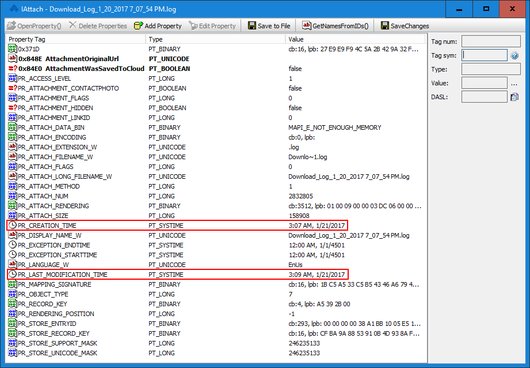Click clock icon beside PR_CREATION_TIME

pyautogui.click(x=12, y=225)
